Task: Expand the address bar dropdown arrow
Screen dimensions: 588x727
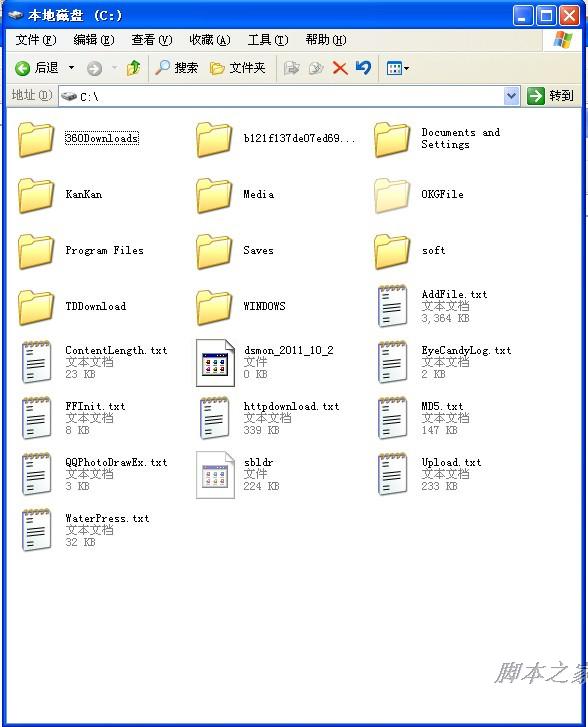Action: pos(511,96)
